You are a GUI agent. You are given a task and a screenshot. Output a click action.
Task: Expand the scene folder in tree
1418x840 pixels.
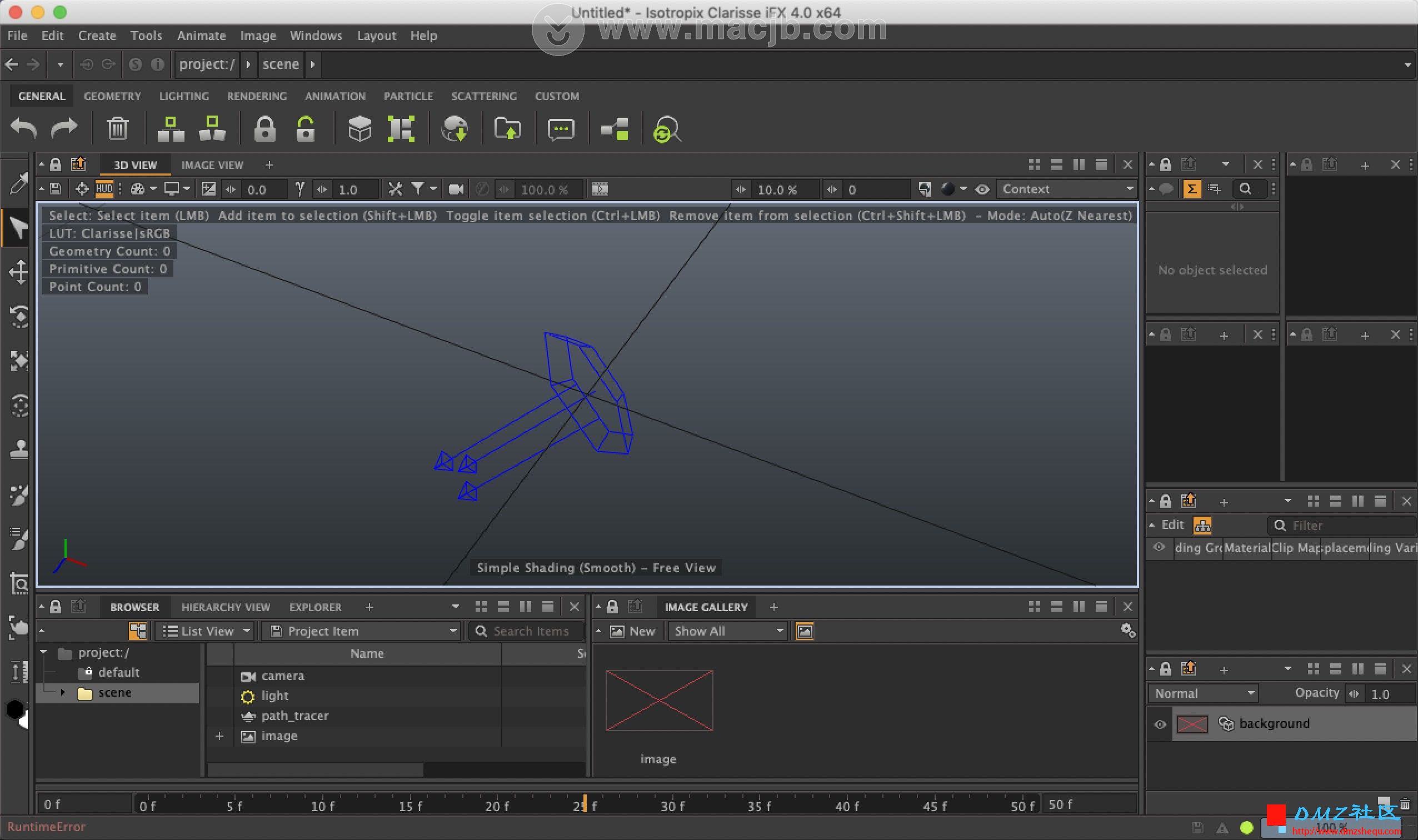coord(63,692)
